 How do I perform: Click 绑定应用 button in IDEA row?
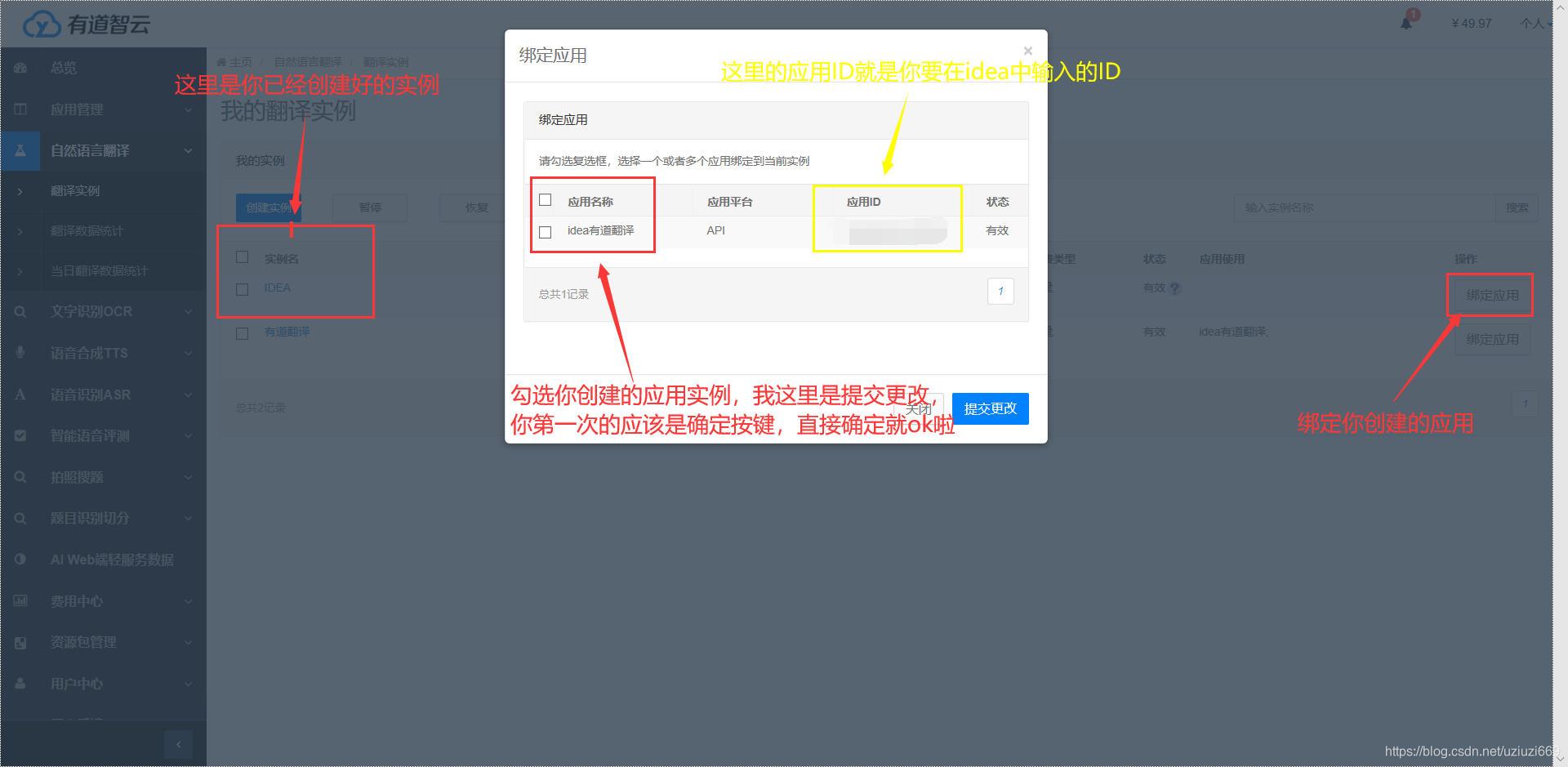1492,295
